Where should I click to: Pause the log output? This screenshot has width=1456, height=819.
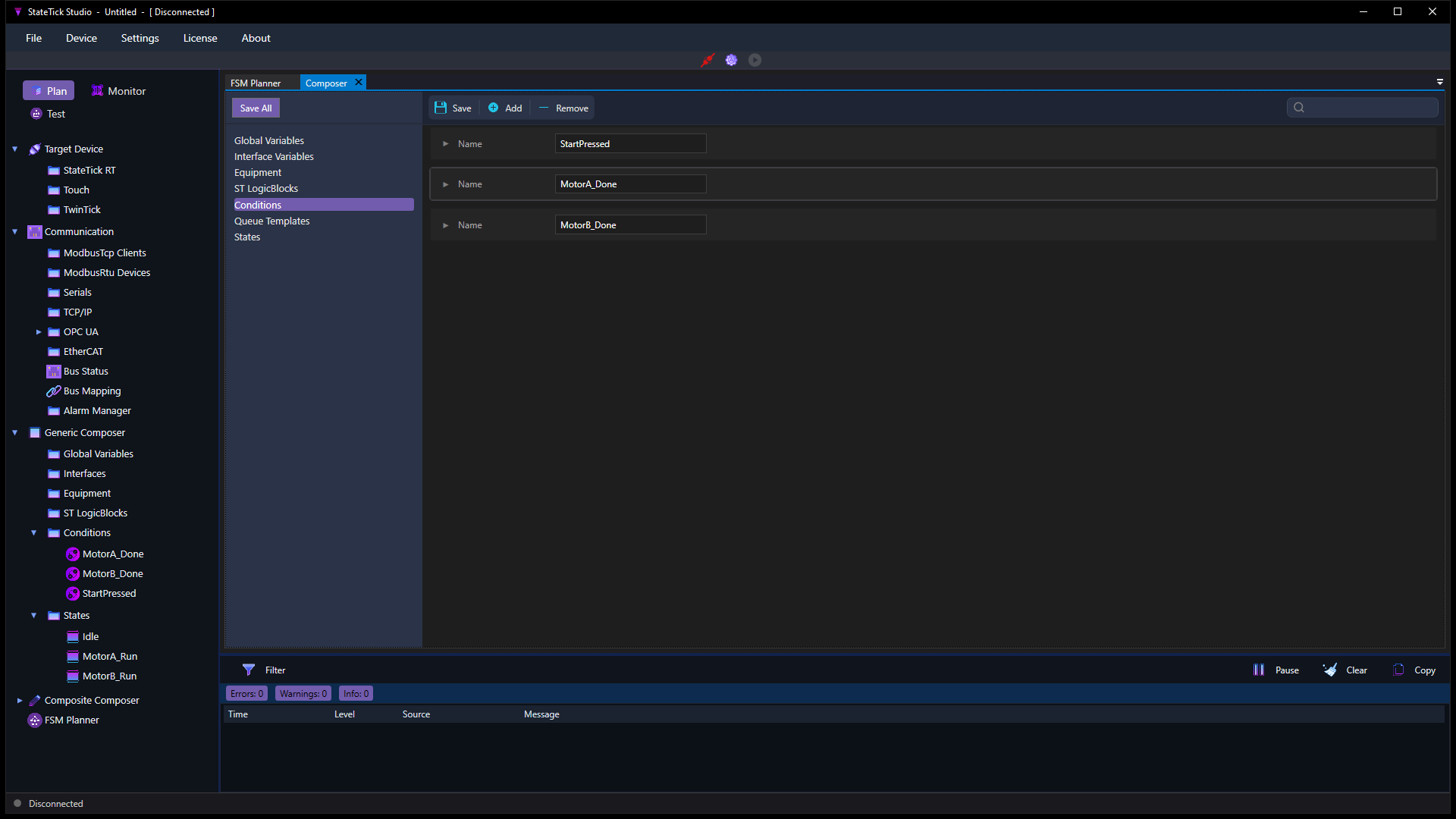point(1276,670)
